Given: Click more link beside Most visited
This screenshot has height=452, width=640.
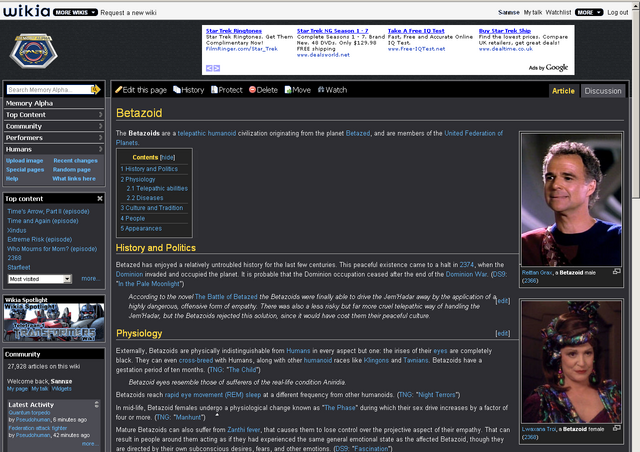Looking at the screenshot, I should click(91, 278).
